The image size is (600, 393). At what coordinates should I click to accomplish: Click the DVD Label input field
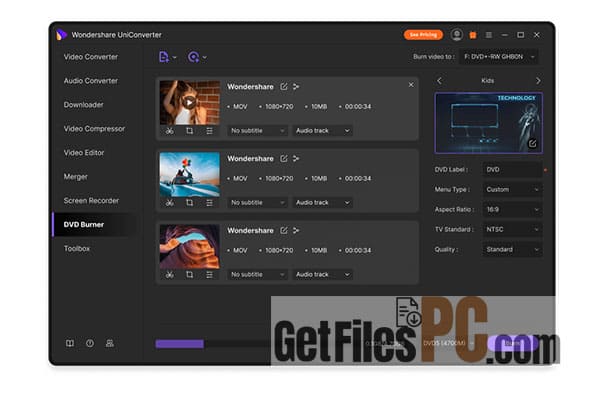[512, 170]
